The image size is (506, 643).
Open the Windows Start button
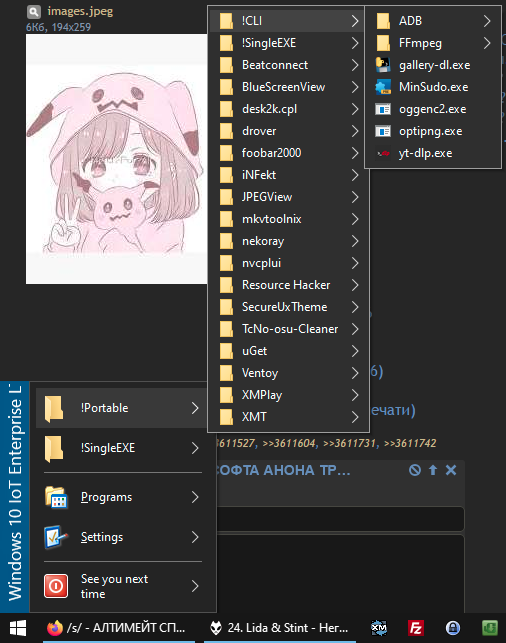pos(18,628)
